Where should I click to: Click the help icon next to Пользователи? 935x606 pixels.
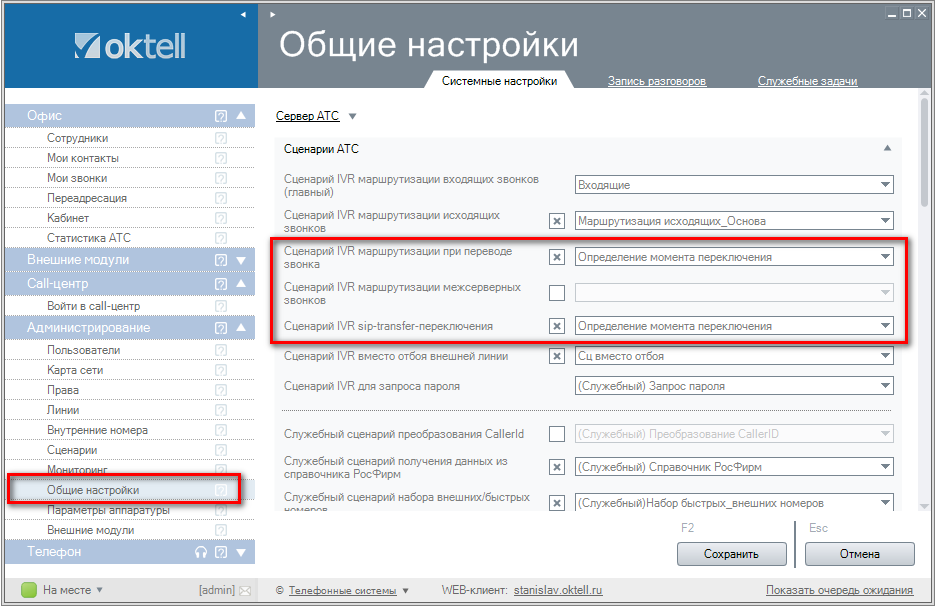click(221, 350)
